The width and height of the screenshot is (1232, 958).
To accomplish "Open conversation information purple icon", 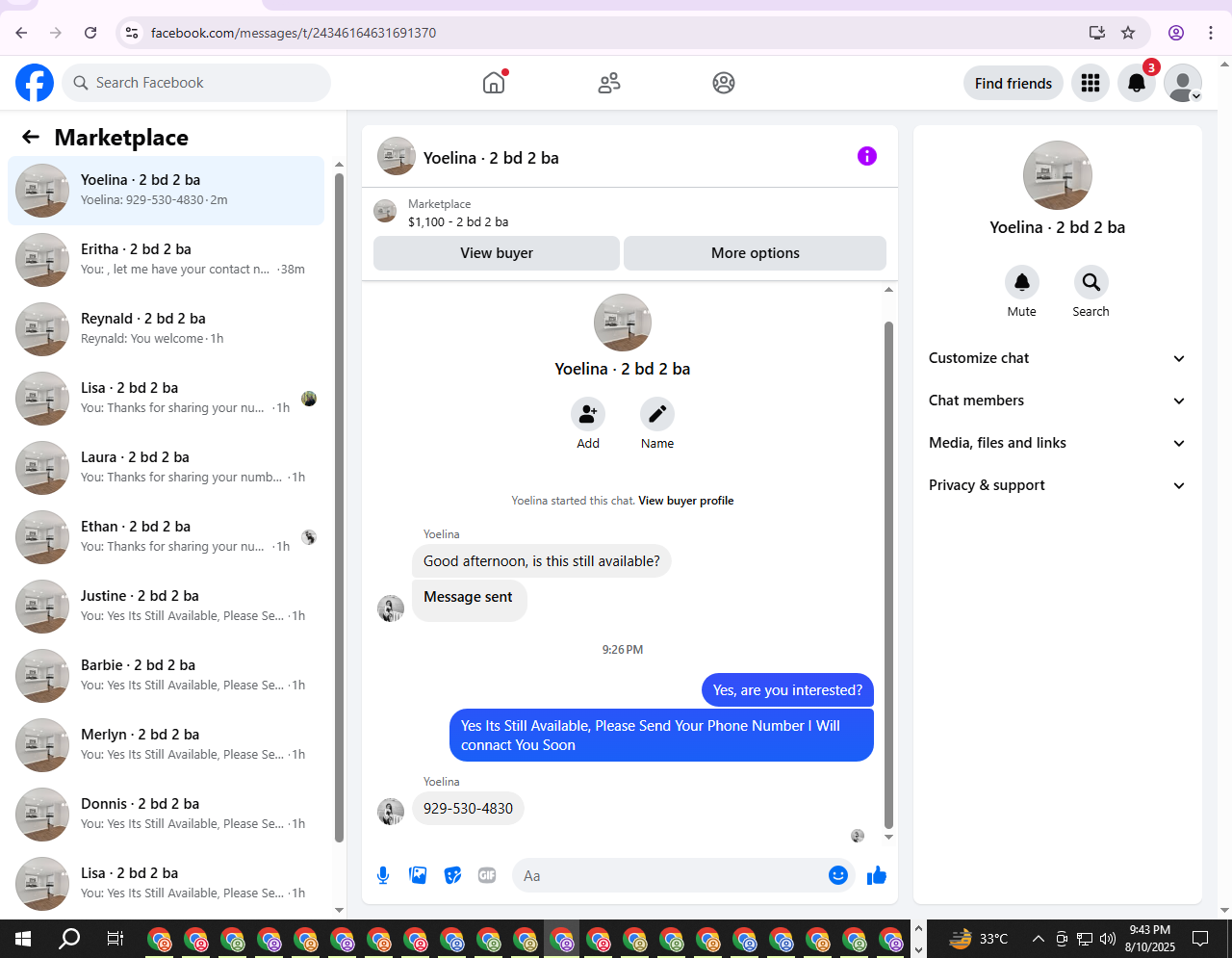I will [867, 156].
